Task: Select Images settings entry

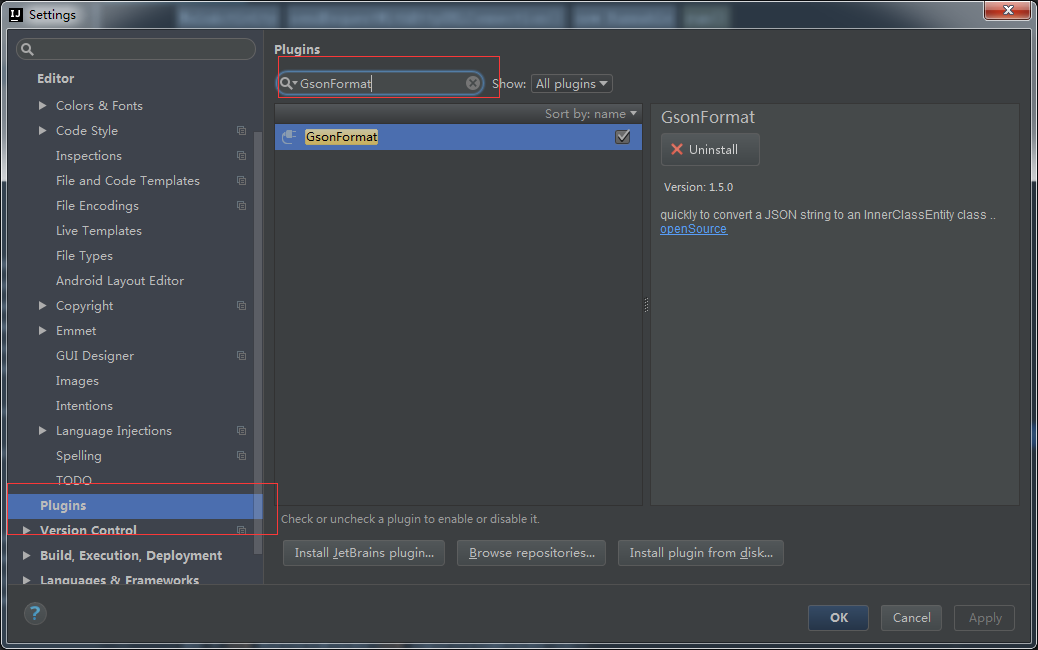Action: (77, 381)
